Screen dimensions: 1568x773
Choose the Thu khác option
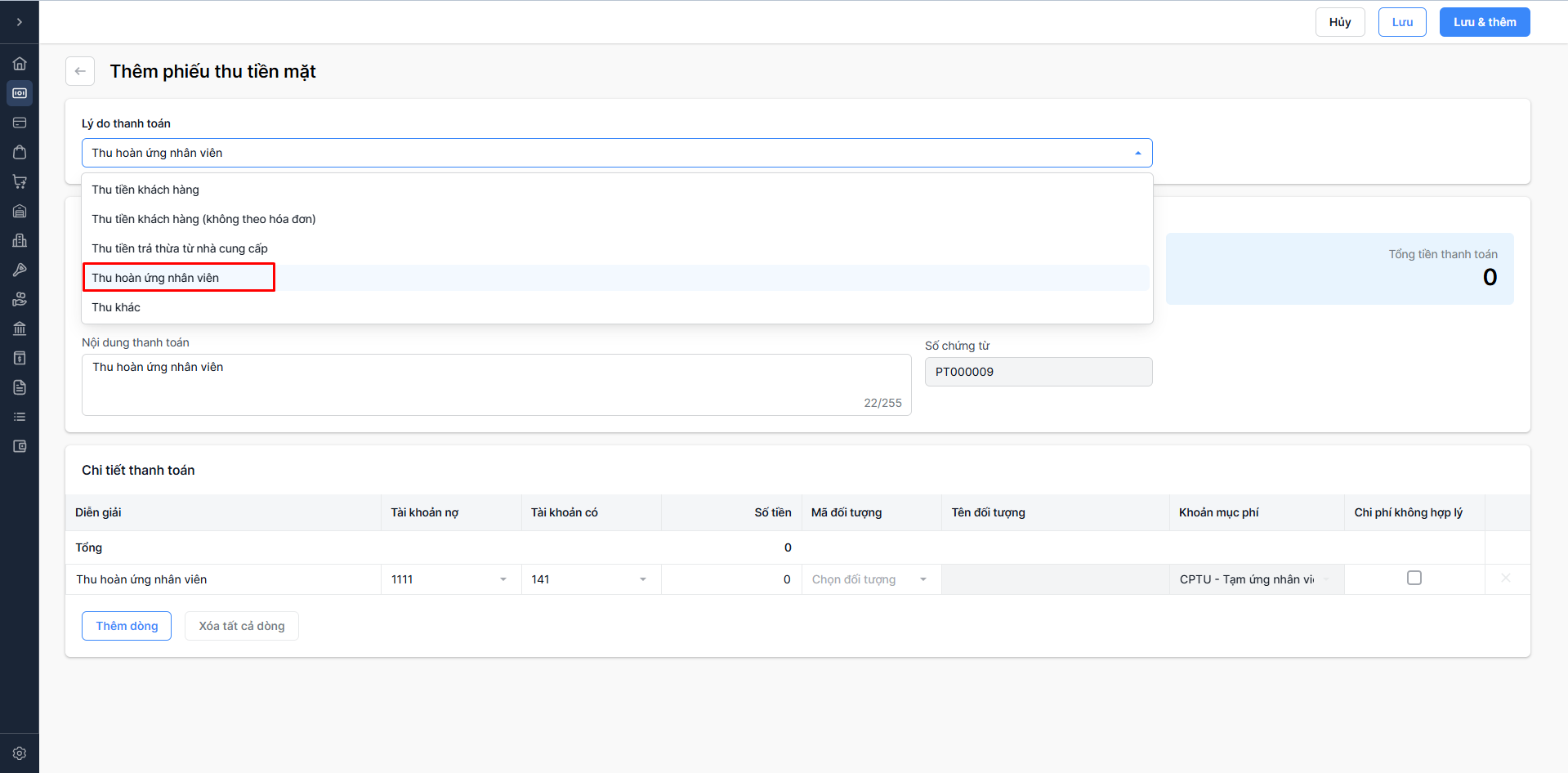coord(116,307)
